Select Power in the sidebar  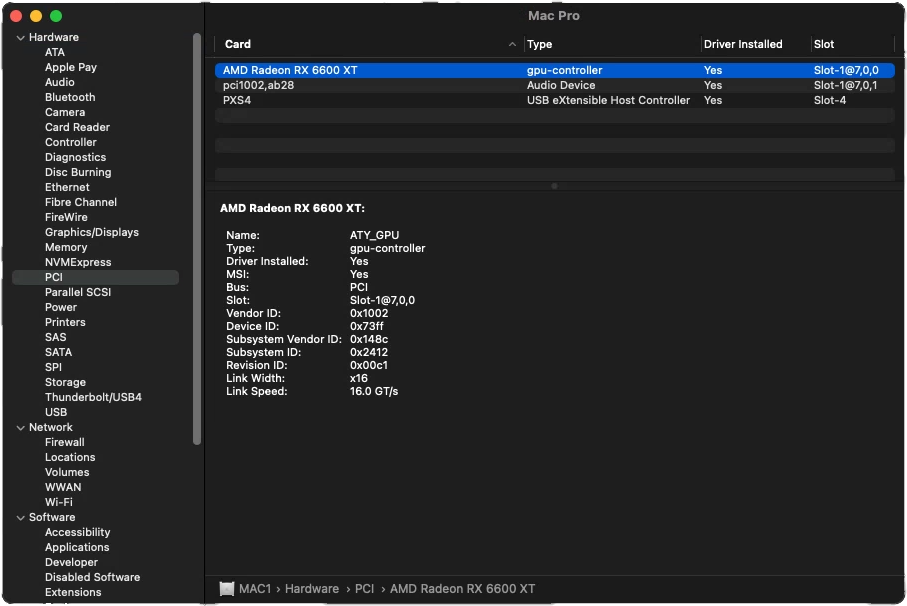[61, 308]
